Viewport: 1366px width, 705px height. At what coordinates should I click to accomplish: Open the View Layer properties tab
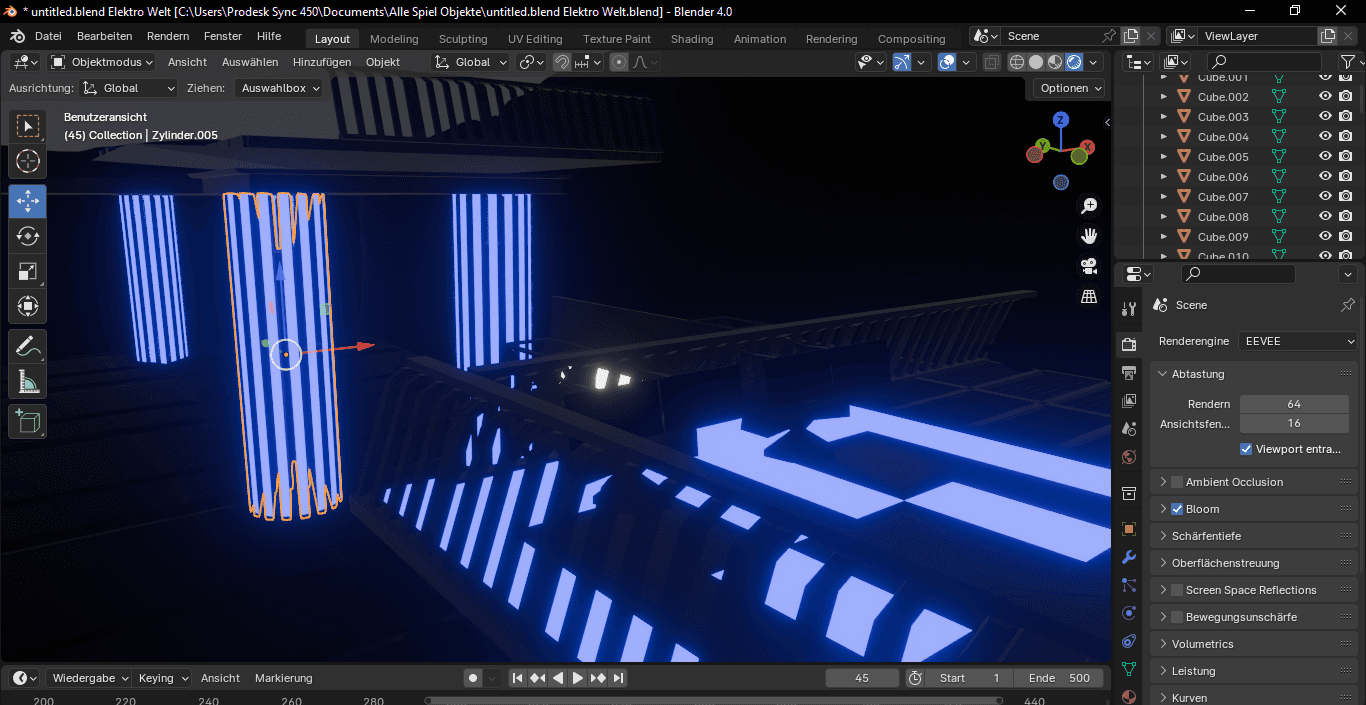pos(1129,401)
